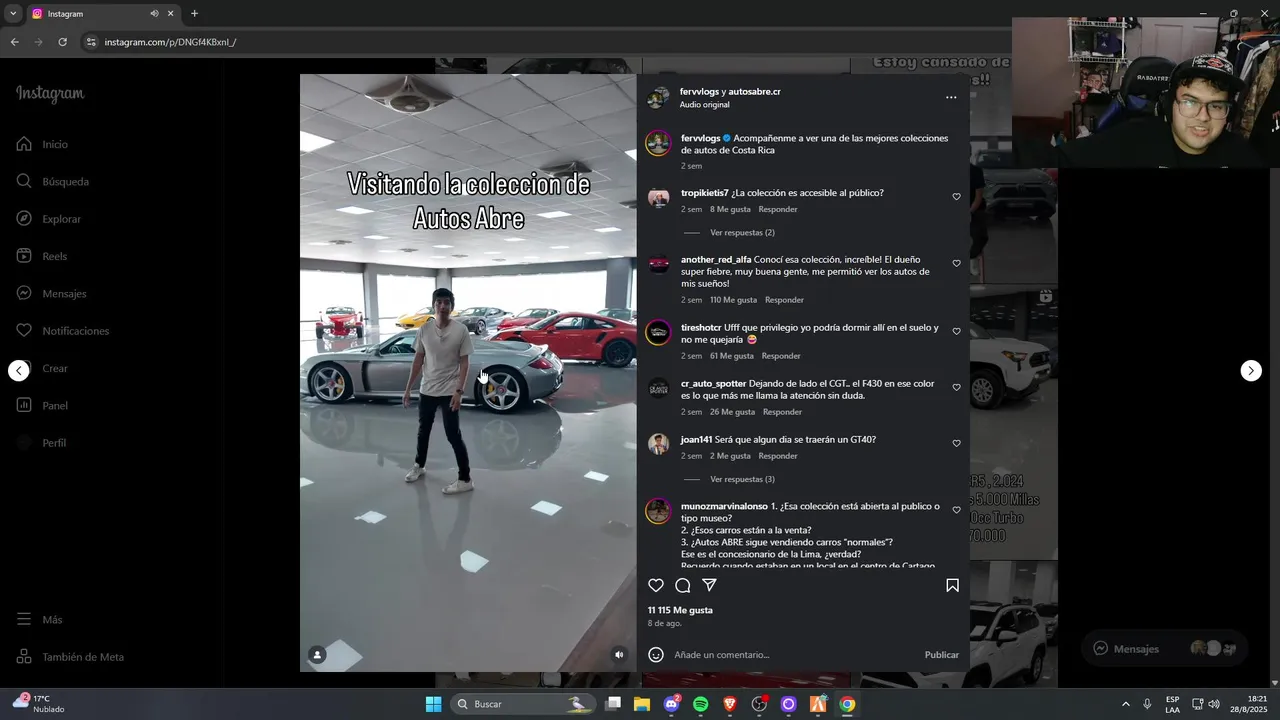The height and width of the screenshot is (720, 1280).
Task: Share the post via paper plane icon
Action: pos(709,585)
